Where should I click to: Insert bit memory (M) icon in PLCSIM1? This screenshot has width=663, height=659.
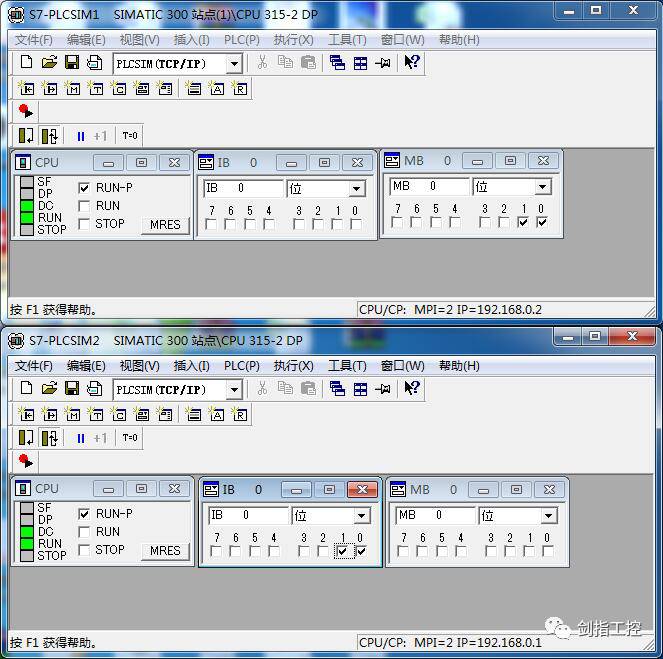[72, 89]
